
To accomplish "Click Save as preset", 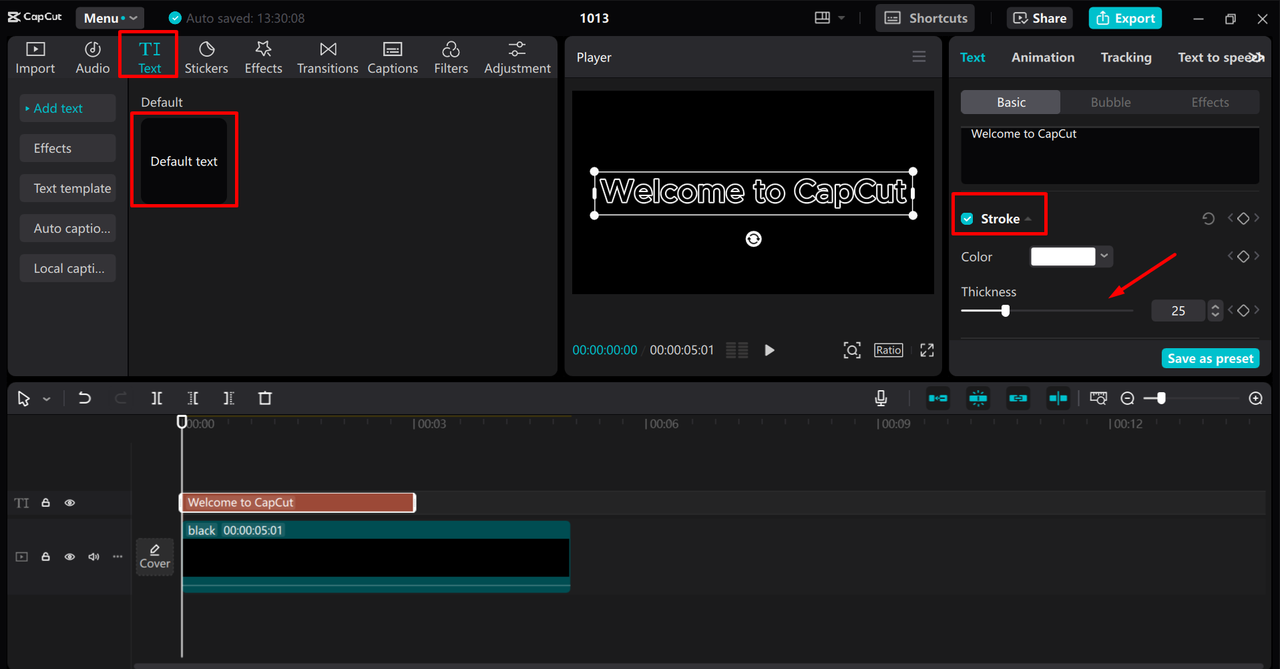I will point(1210,358).
